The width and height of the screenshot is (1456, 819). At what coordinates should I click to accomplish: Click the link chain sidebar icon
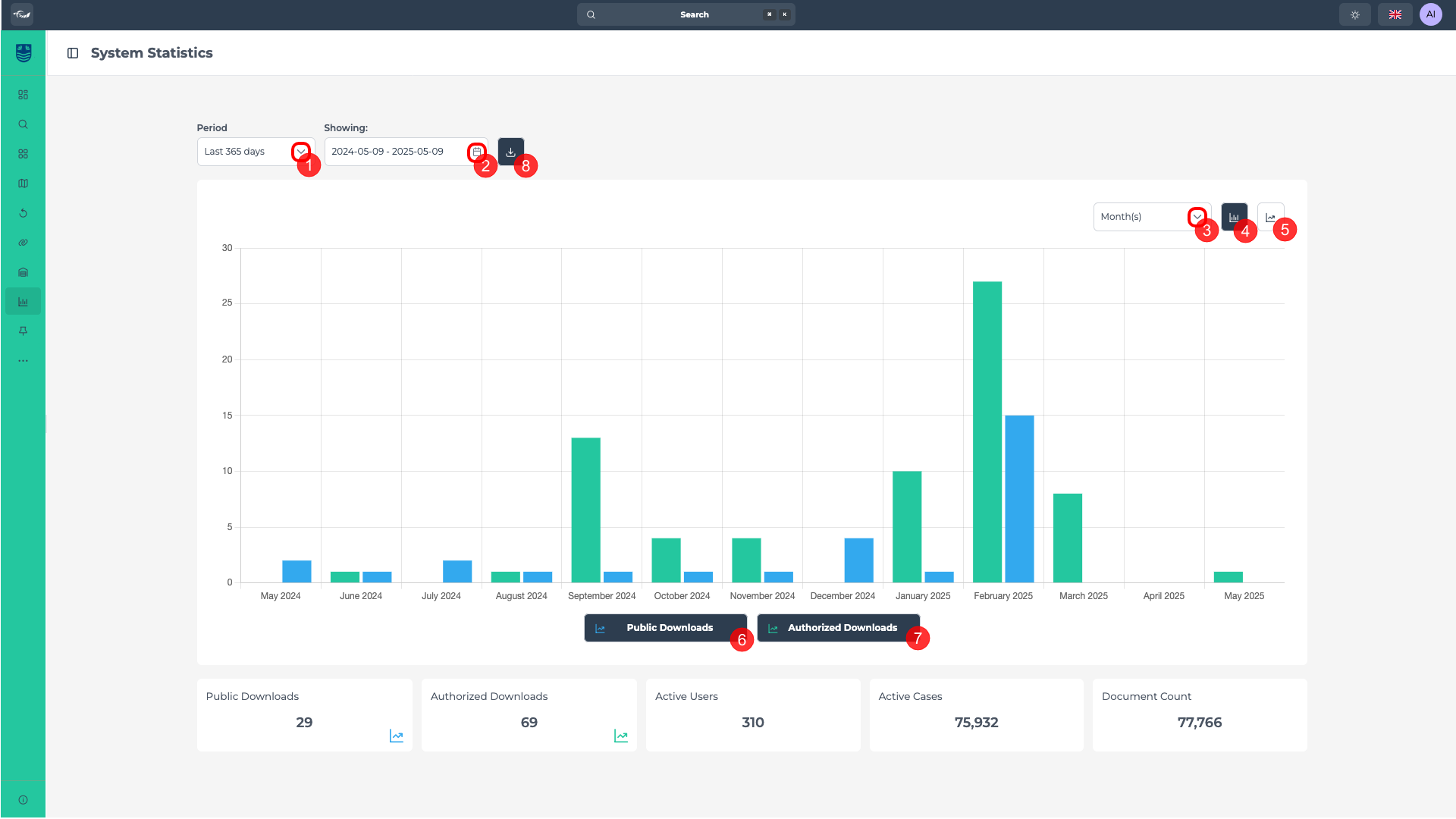[x=23, y=243]
